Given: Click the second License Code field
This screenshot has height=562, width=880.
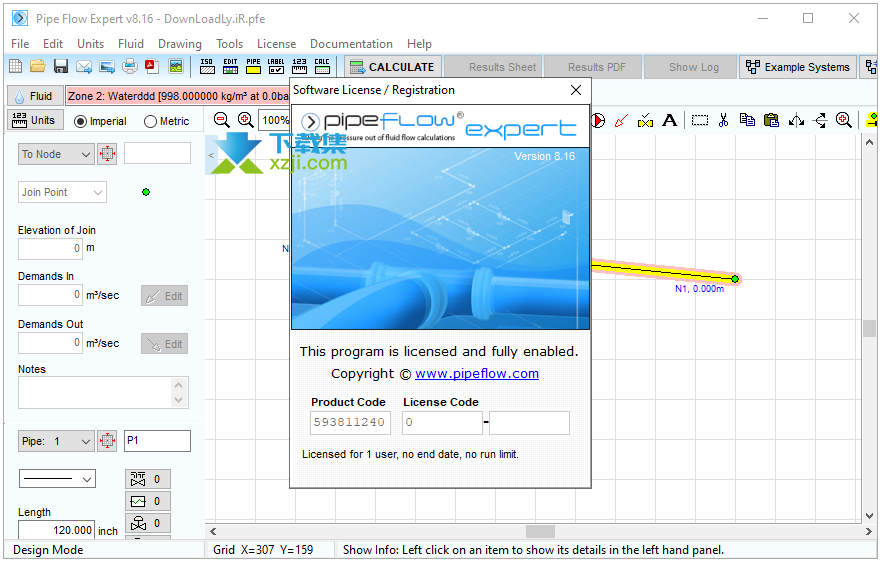Looking at the screenshot, I should (x=529, y=422).
